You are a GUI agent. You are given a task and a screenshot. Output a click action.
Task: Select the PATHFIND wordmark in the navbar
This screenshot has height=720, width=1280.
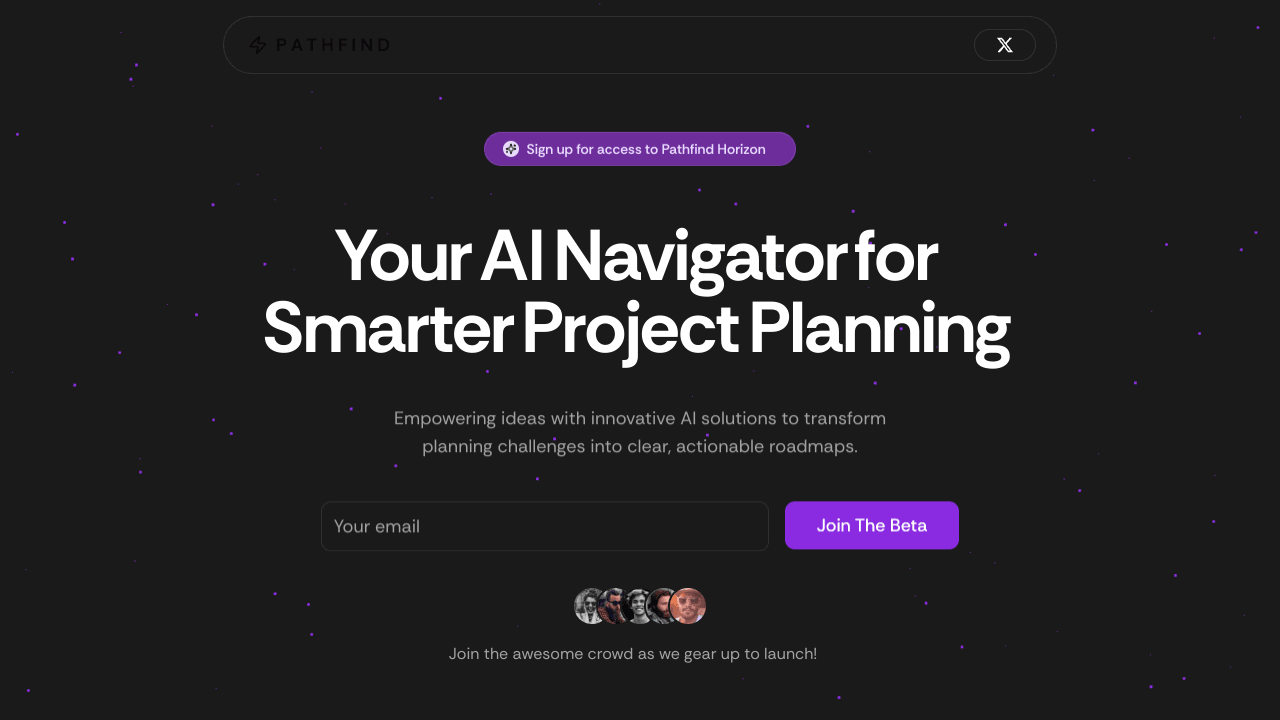click(333, 44)
